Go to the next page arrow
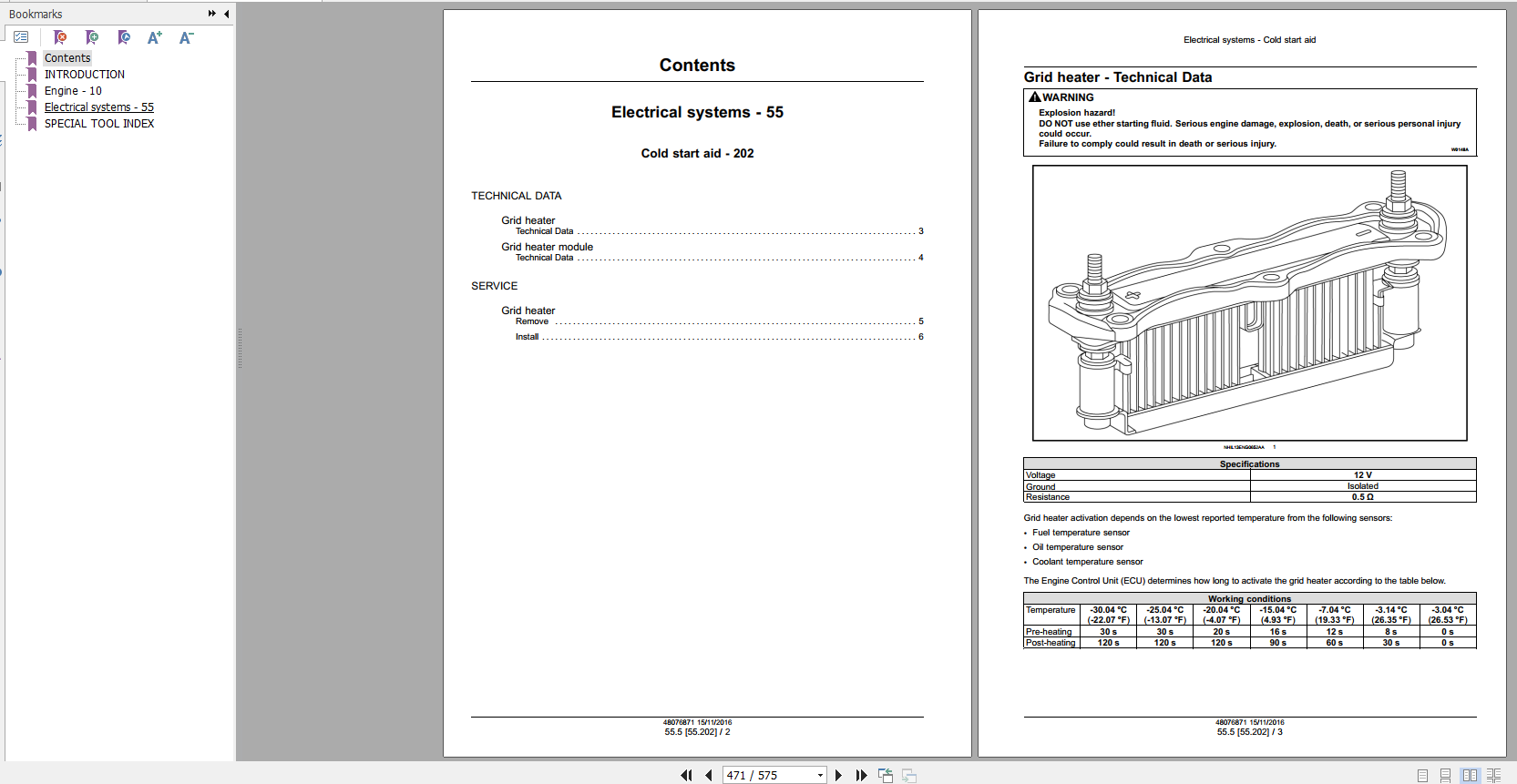This screenshot has width=1517, height=784. pos(838,775)
